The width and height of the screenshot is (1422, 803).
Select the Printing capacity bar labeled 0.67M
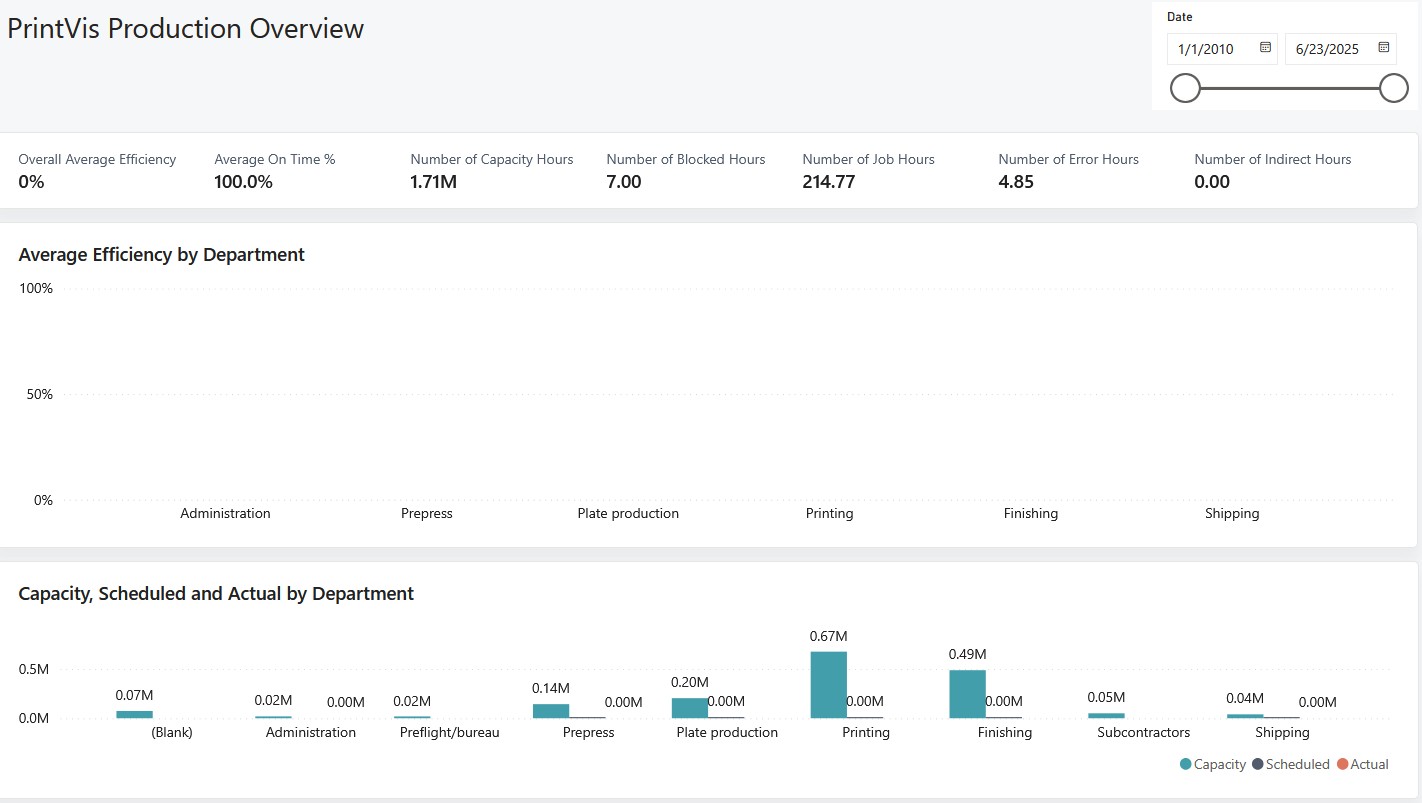[x=829, y=685]
